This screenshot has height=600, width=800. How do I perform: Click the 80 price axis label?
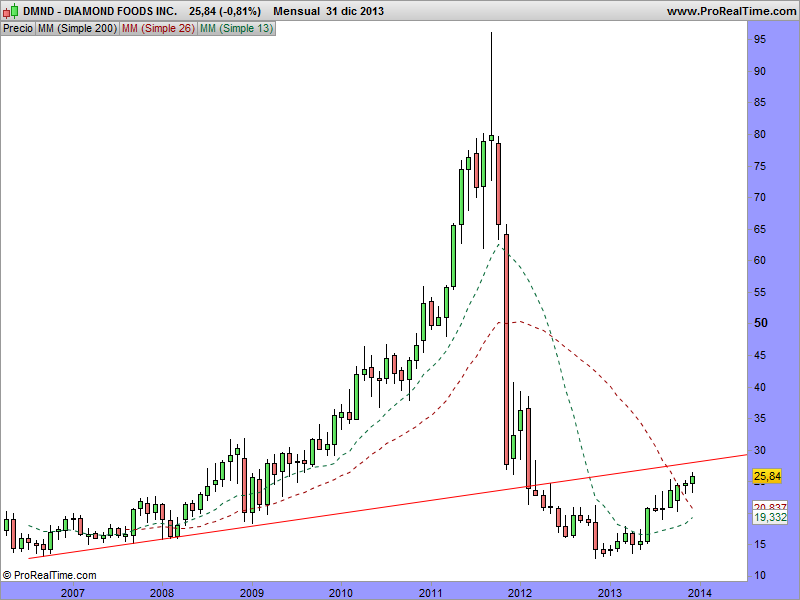760,134
